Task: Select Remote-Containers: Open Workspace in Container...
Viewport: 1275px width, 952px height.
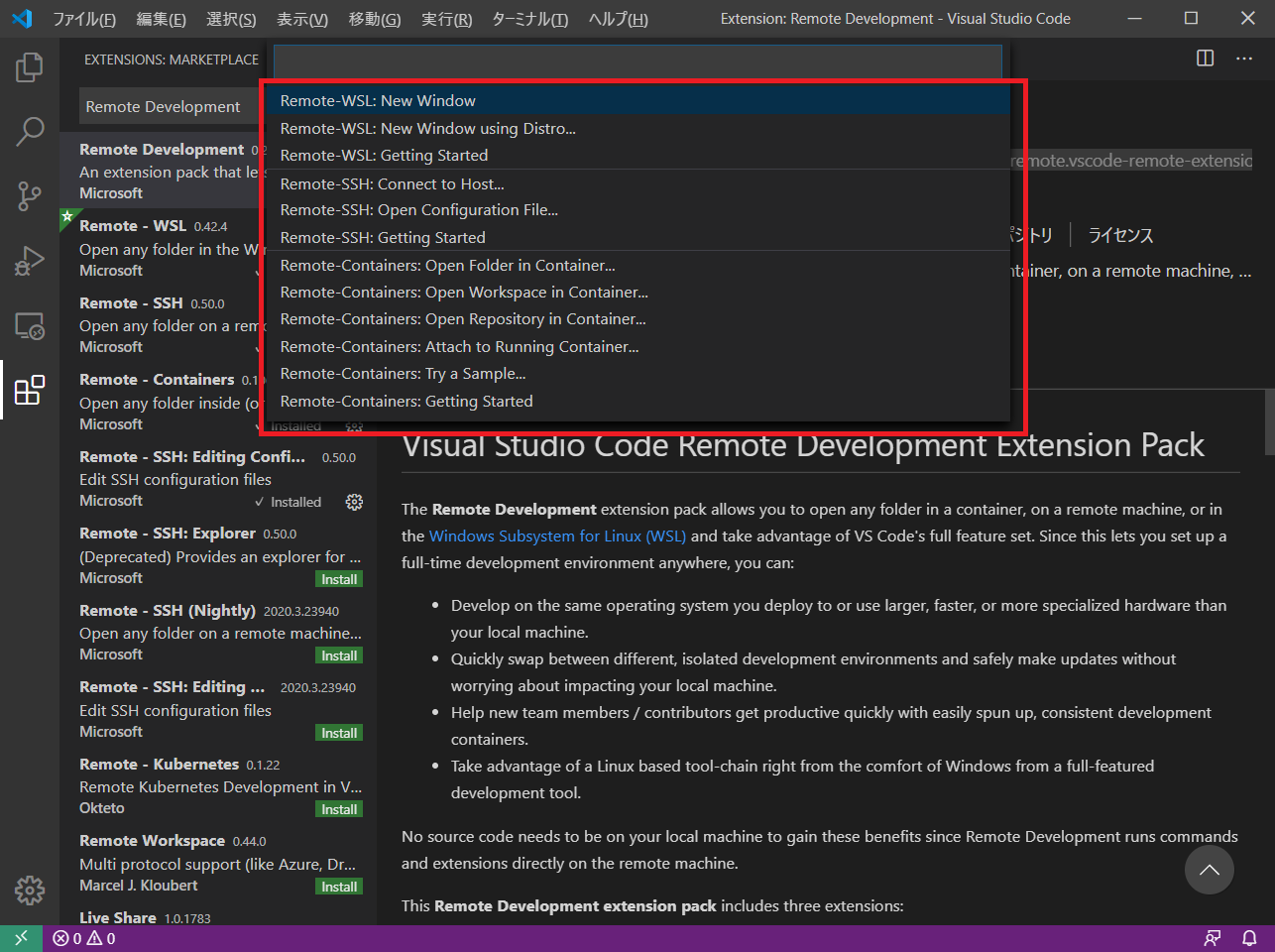Action: [x=637, y=293]
